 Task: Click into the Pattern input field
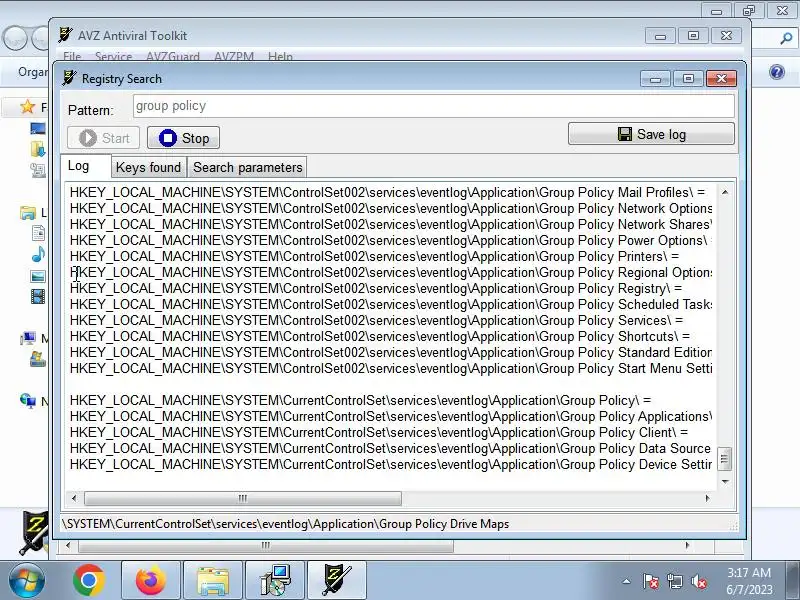click(x=434, y=106)
